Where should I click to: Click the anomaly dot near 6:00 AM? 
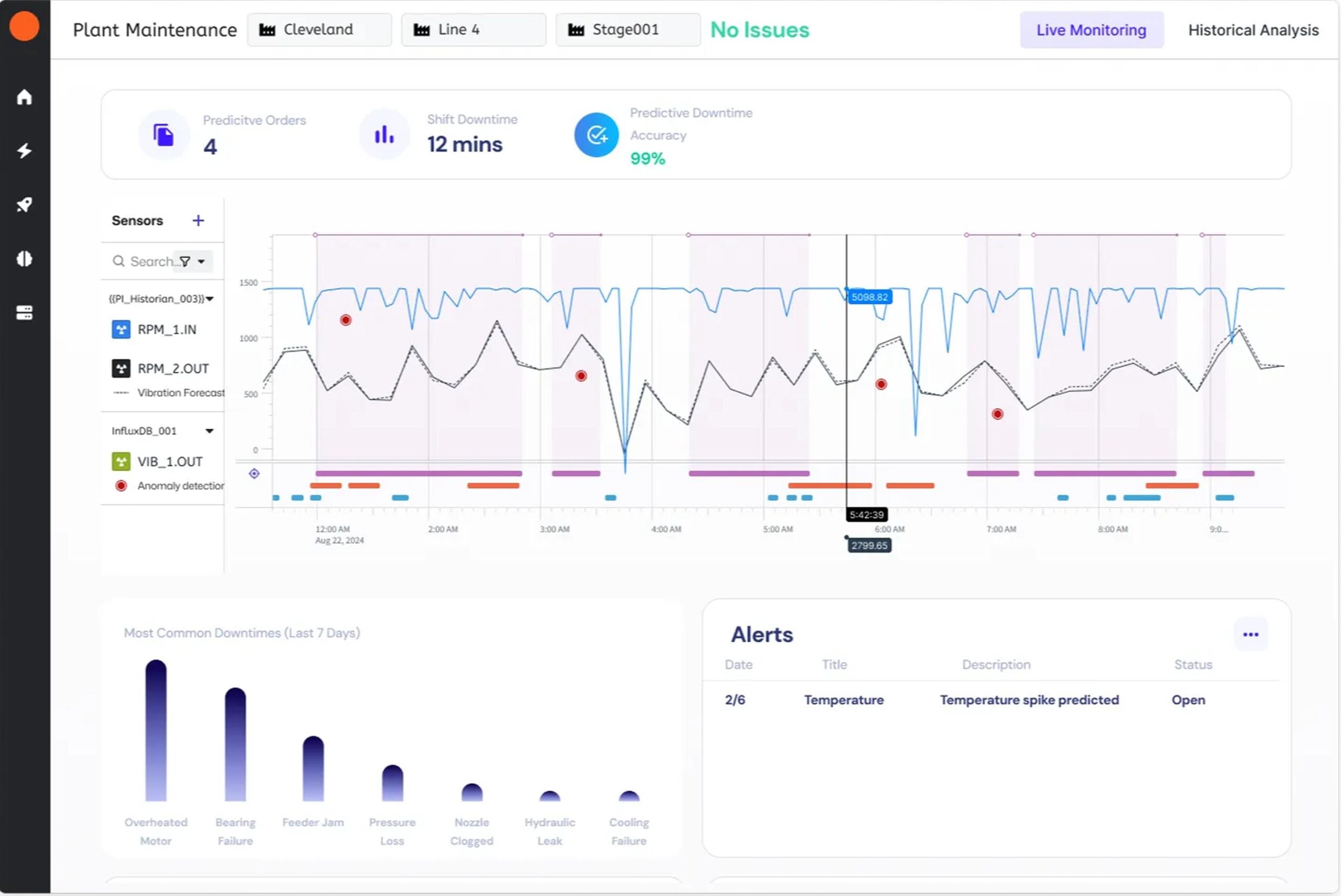coord(882,384)
